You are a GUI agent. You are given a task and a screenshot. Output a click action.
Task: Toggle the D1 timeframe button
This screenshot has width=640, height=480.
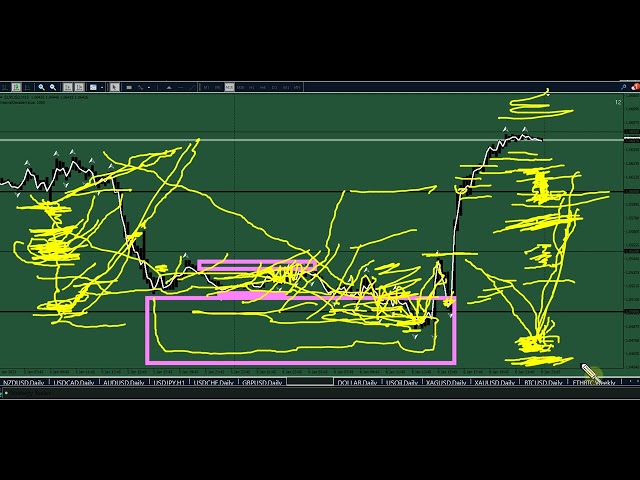273,87
